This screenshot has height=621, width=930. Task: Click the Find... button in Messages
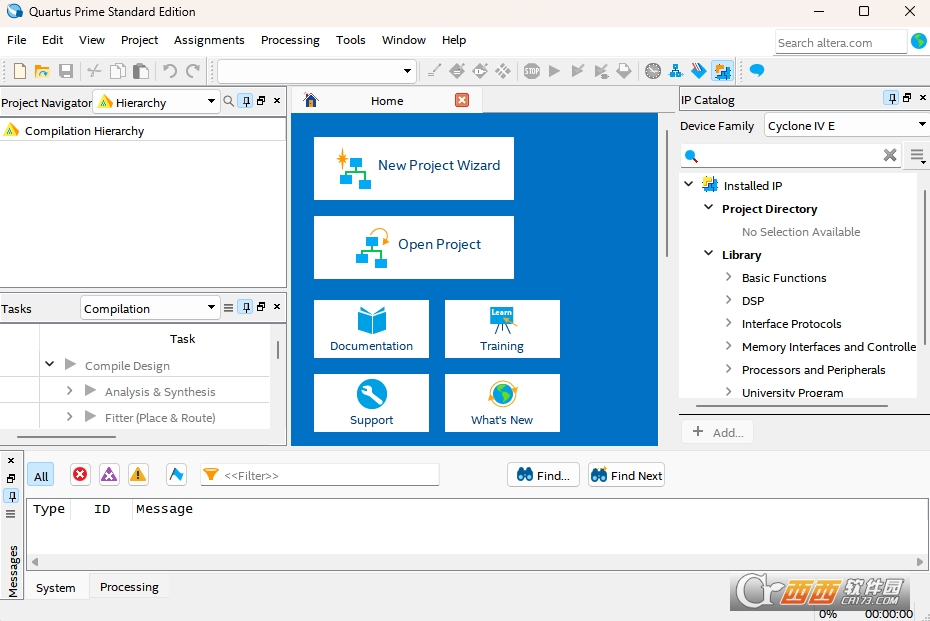[x=543, y=475]
